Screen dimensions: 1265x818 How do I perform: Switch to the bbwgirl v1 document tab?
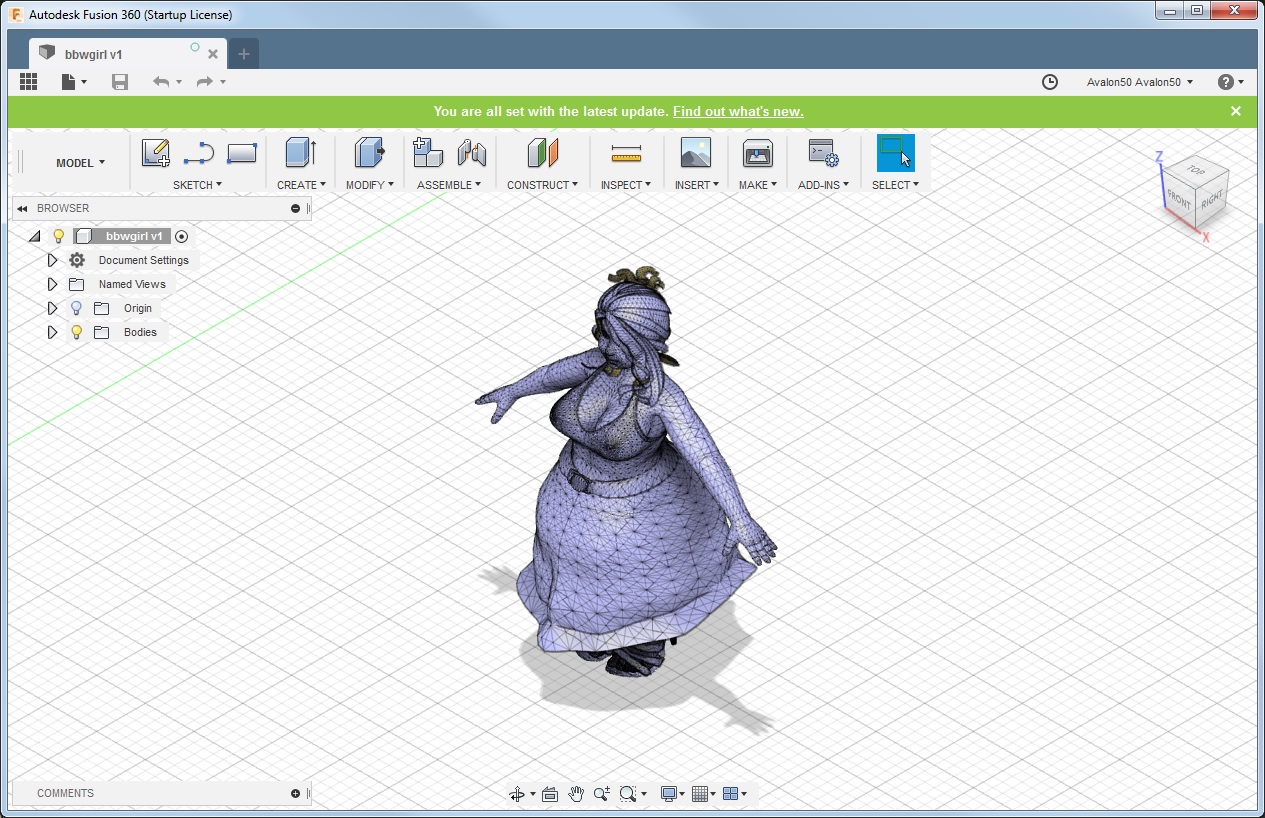[128, 54]
